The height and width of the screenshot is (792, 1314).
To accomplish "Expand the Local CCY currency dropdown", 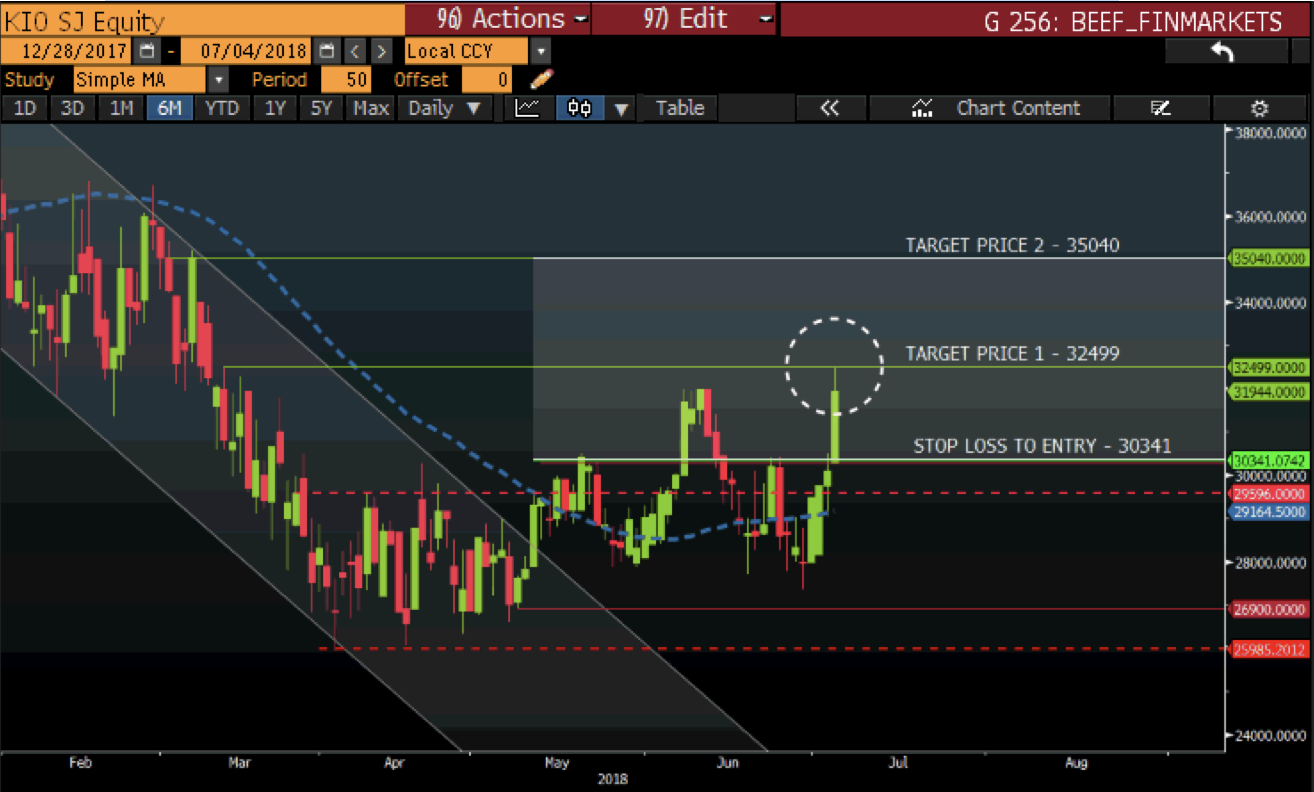I will pyautogui.click(x=540, y=51).
